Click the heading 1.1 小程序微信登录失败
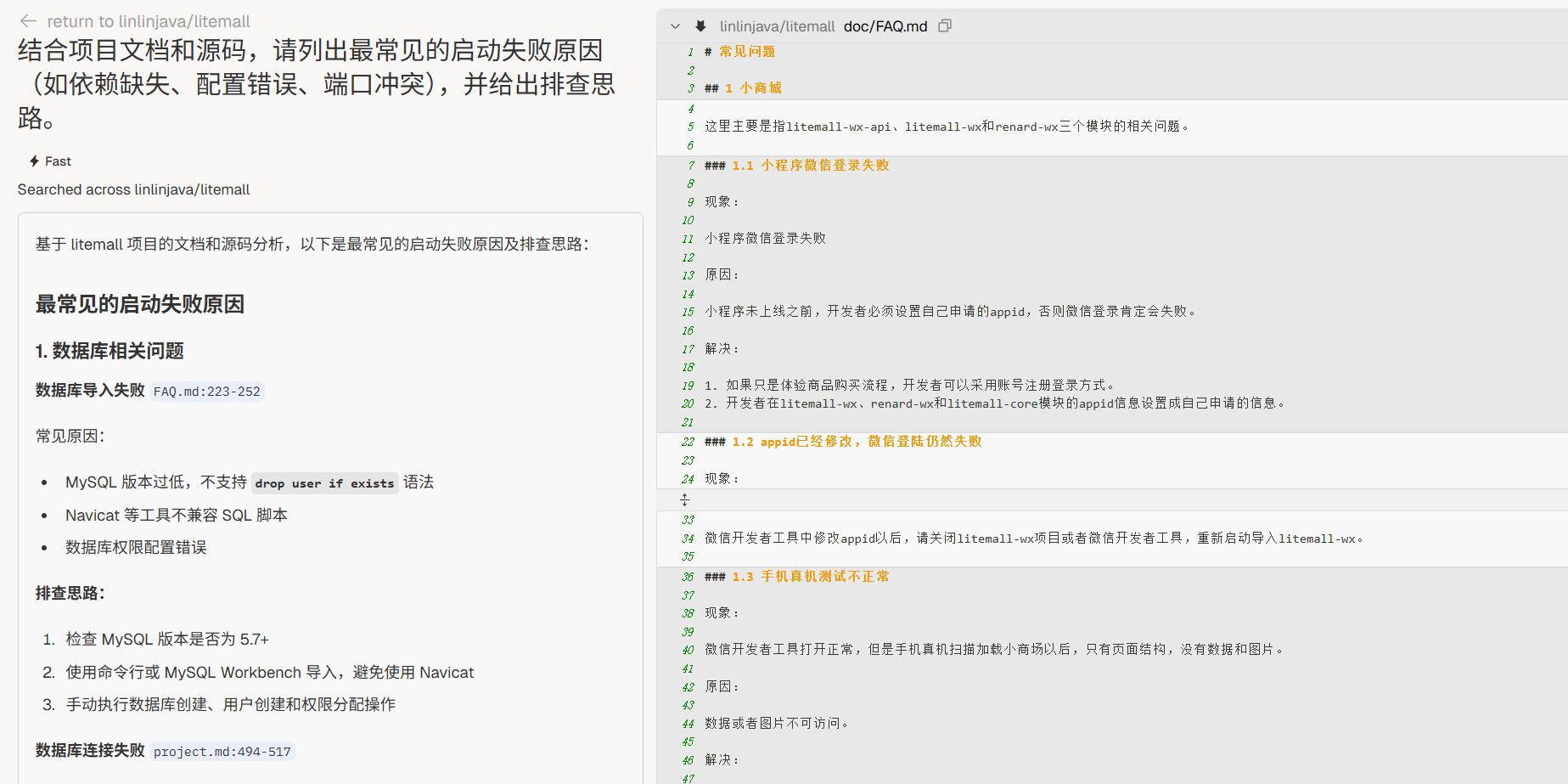 810,166
